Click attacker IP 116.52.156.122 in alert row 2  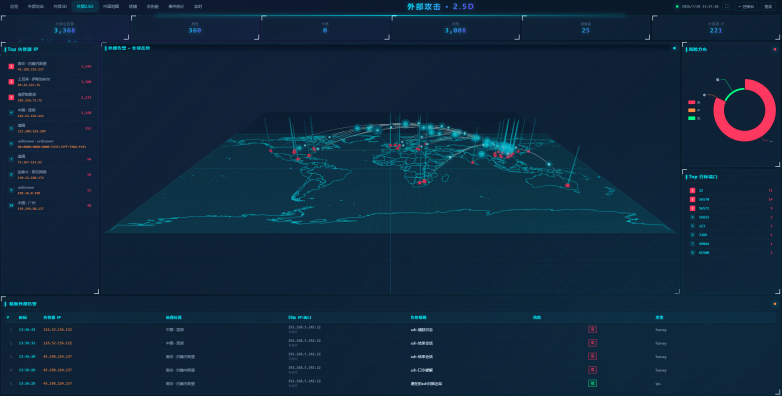point(58,343)
